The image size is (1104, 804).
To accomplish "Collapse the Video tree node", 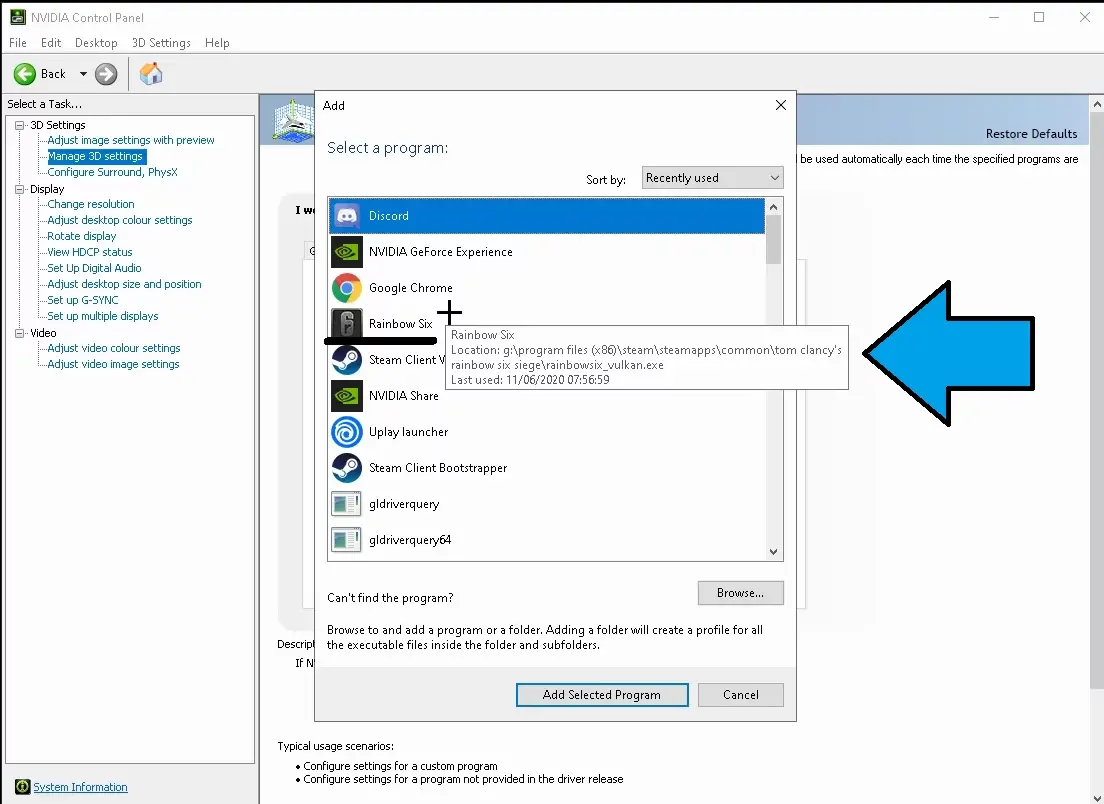I will [x=20, y=333].
